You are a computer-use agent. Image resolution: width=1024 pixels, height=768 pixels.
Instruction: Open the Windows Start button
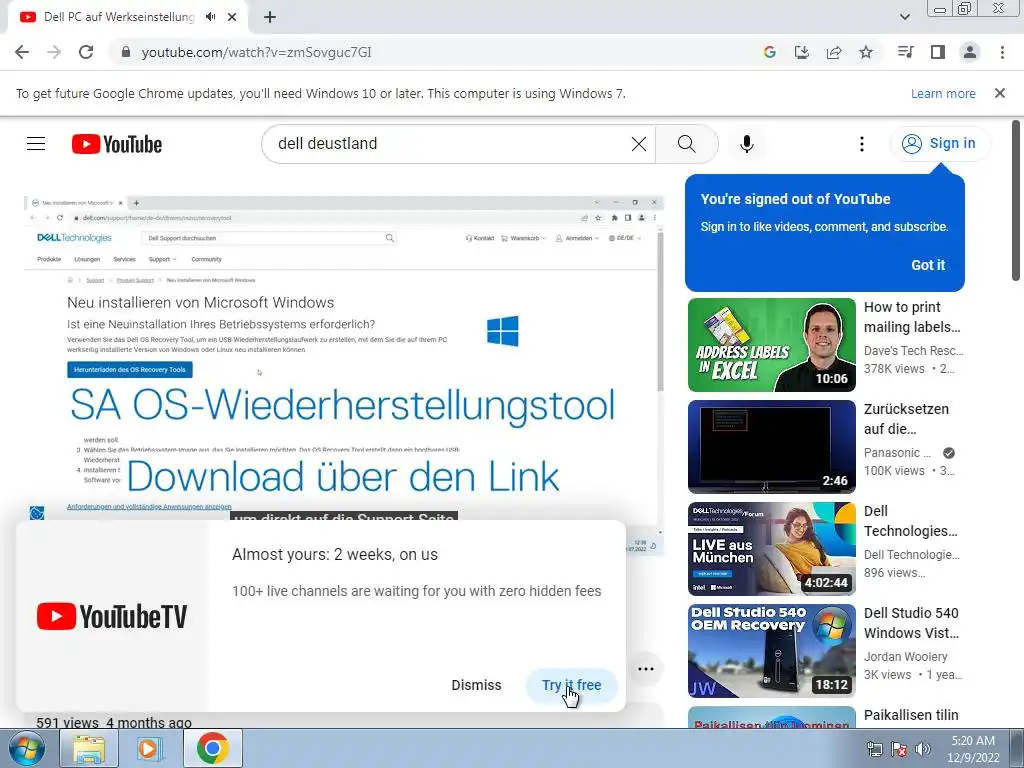(27, 748)
